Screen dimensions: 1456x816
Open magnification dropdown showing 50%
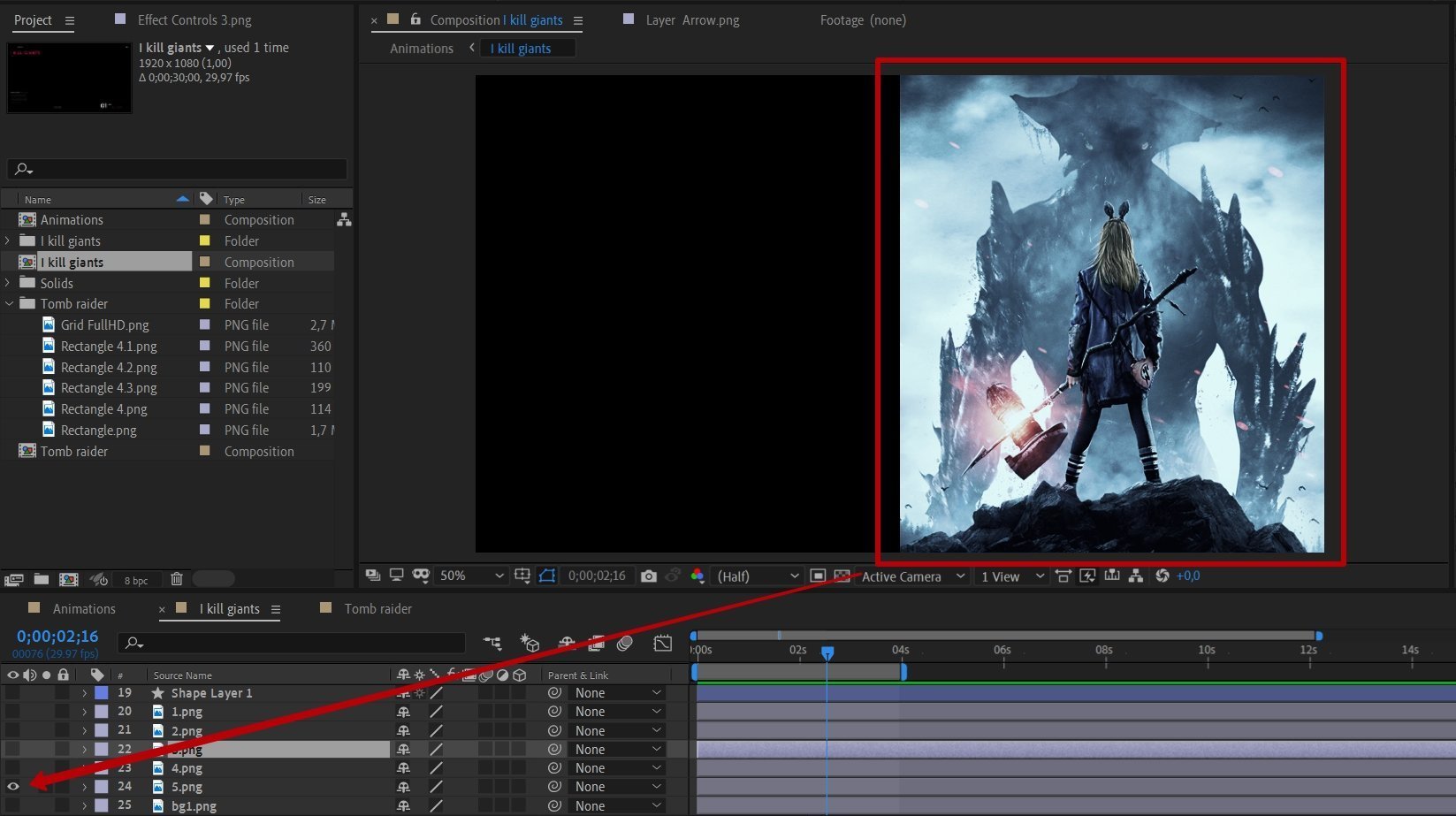pyautogui.click(x=471, y=576)
